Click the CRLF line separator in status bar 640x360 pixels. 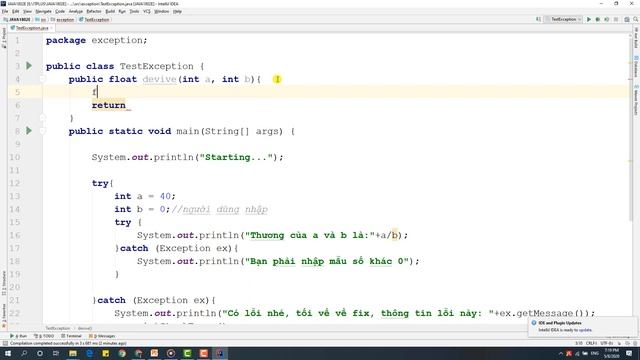coord(591,343)
